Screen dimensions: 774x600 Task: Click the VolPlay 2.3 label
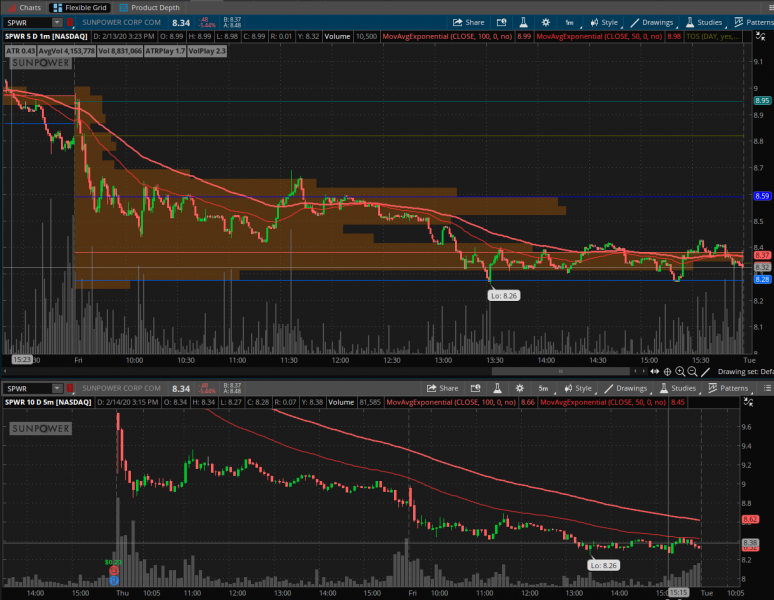click(x=207, y=51)
